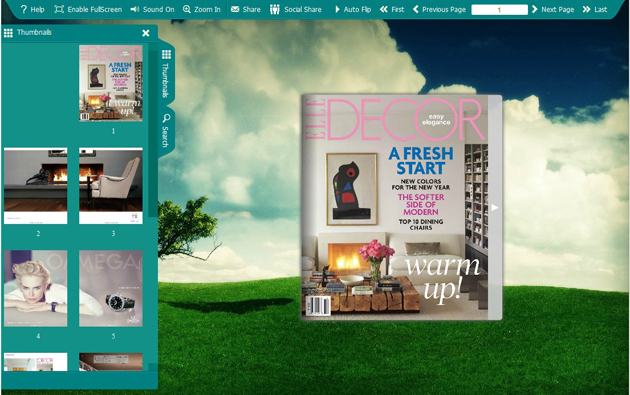Go to the First page
The image size is (630, 395).
click(x=392, y=9)
